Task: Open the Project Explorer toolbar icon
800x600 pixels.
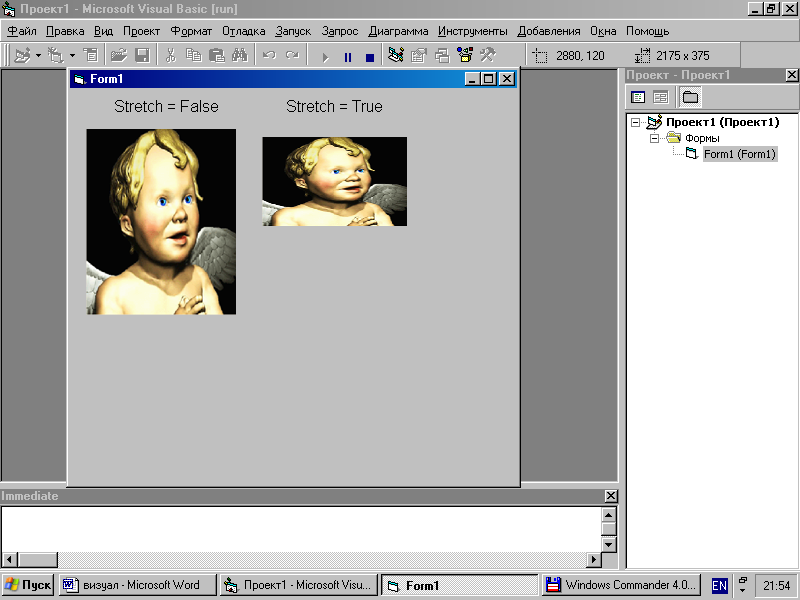Action: coord(396,55)
